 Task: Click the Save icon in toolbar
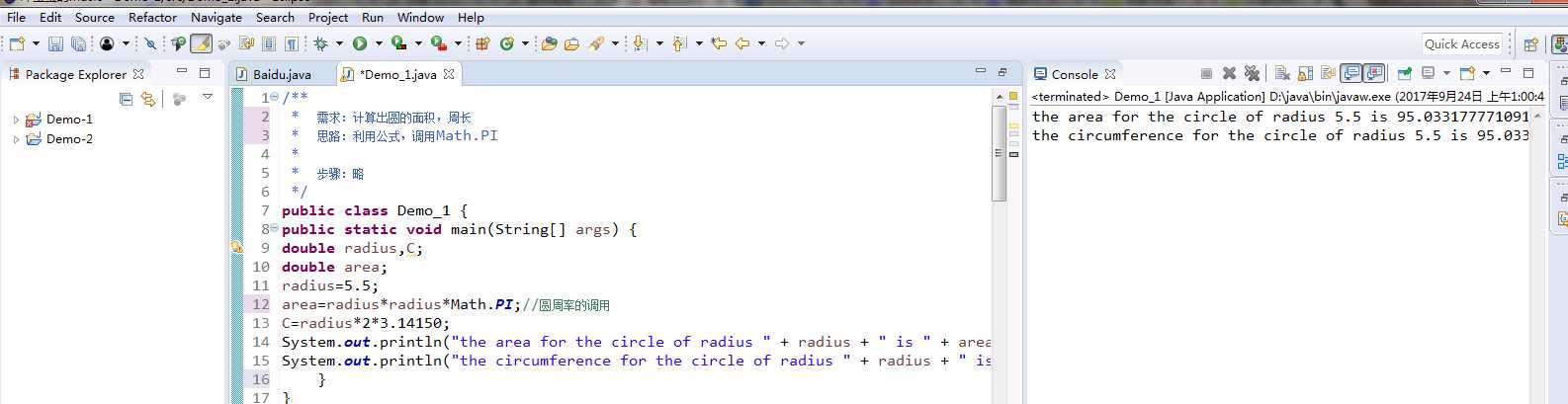pyautogui.click(x=55, y=43)
